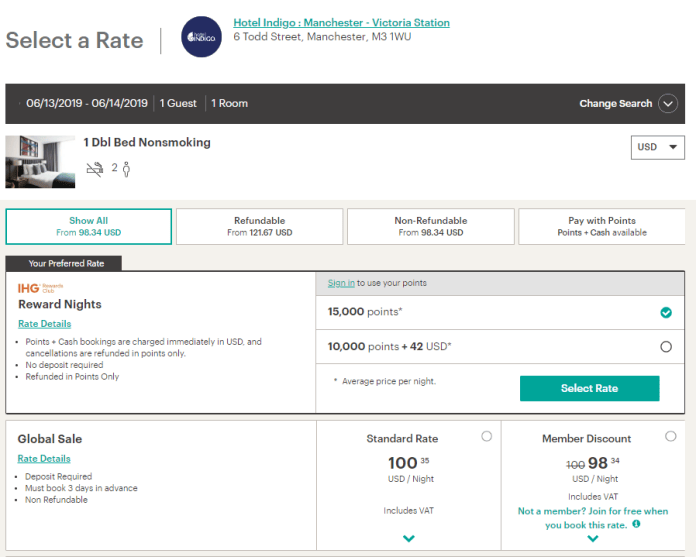The image size is (696, 557).
Task: Open Global Sale Rate Details link
Action: (x=44, y=459)
